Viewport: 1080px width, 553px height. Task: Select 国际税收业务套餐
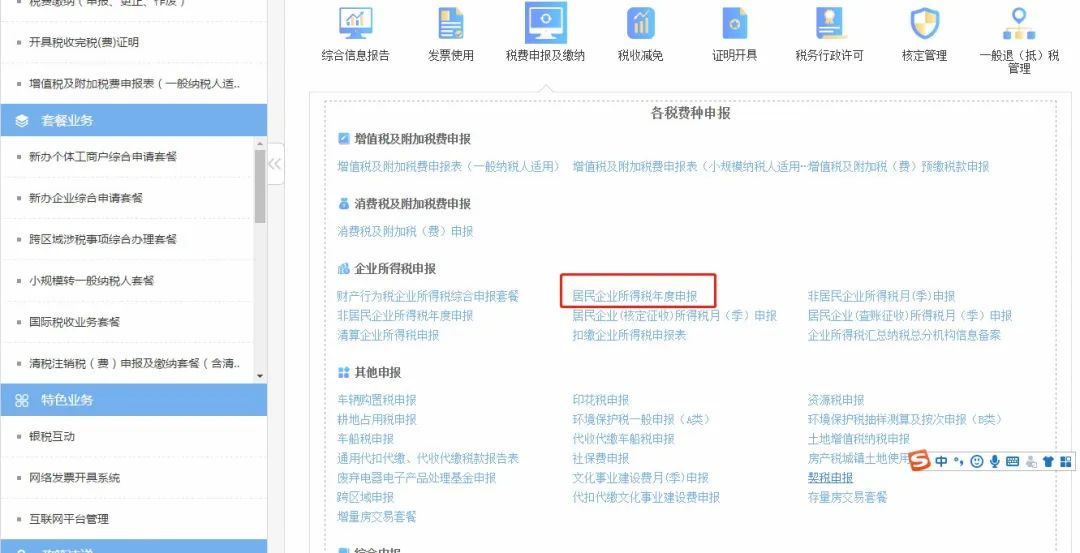[74, 322]
